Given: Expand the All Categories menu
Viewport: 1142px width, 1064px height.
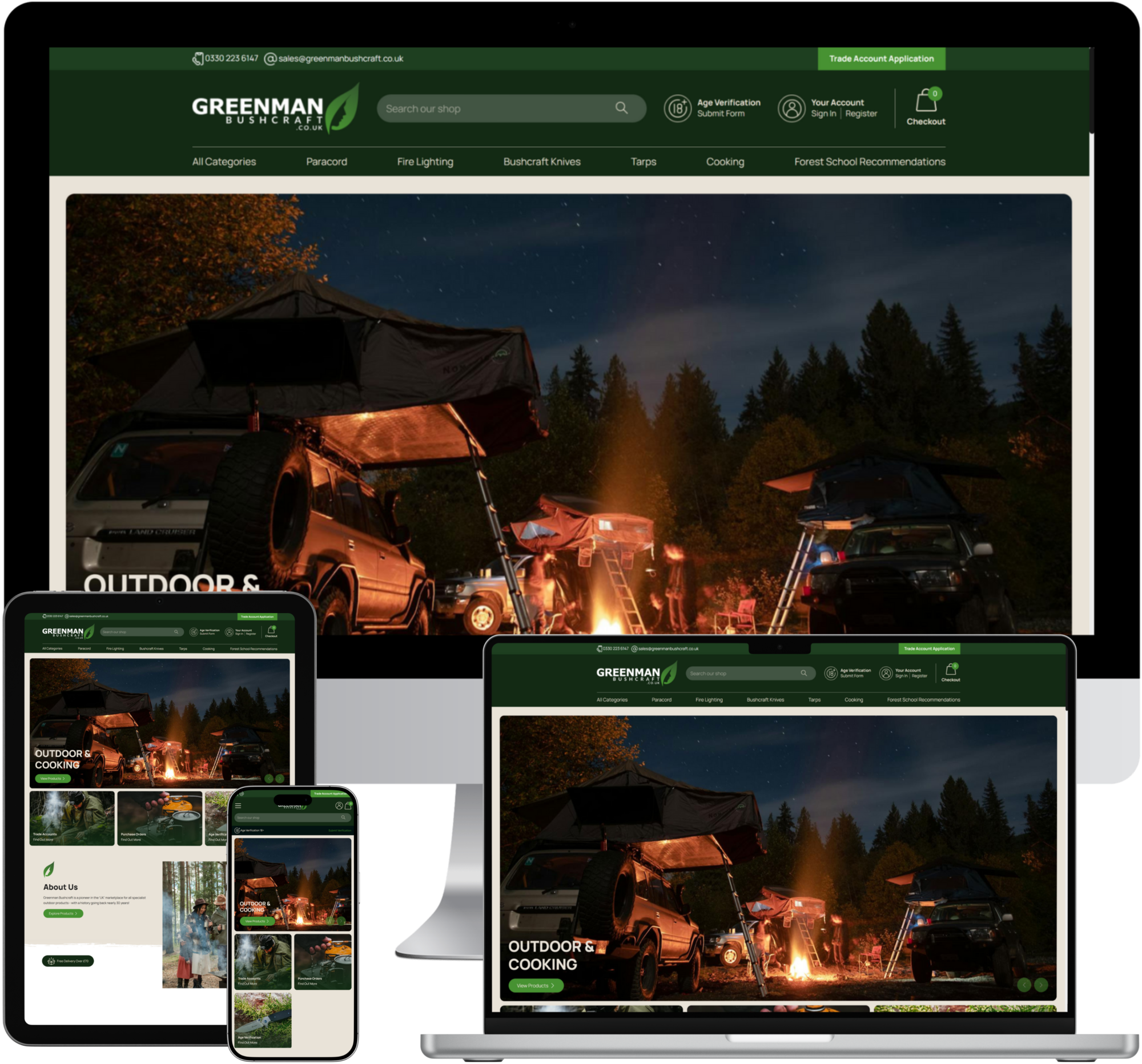Looking at the screenshot, I should tap(223, 162).
